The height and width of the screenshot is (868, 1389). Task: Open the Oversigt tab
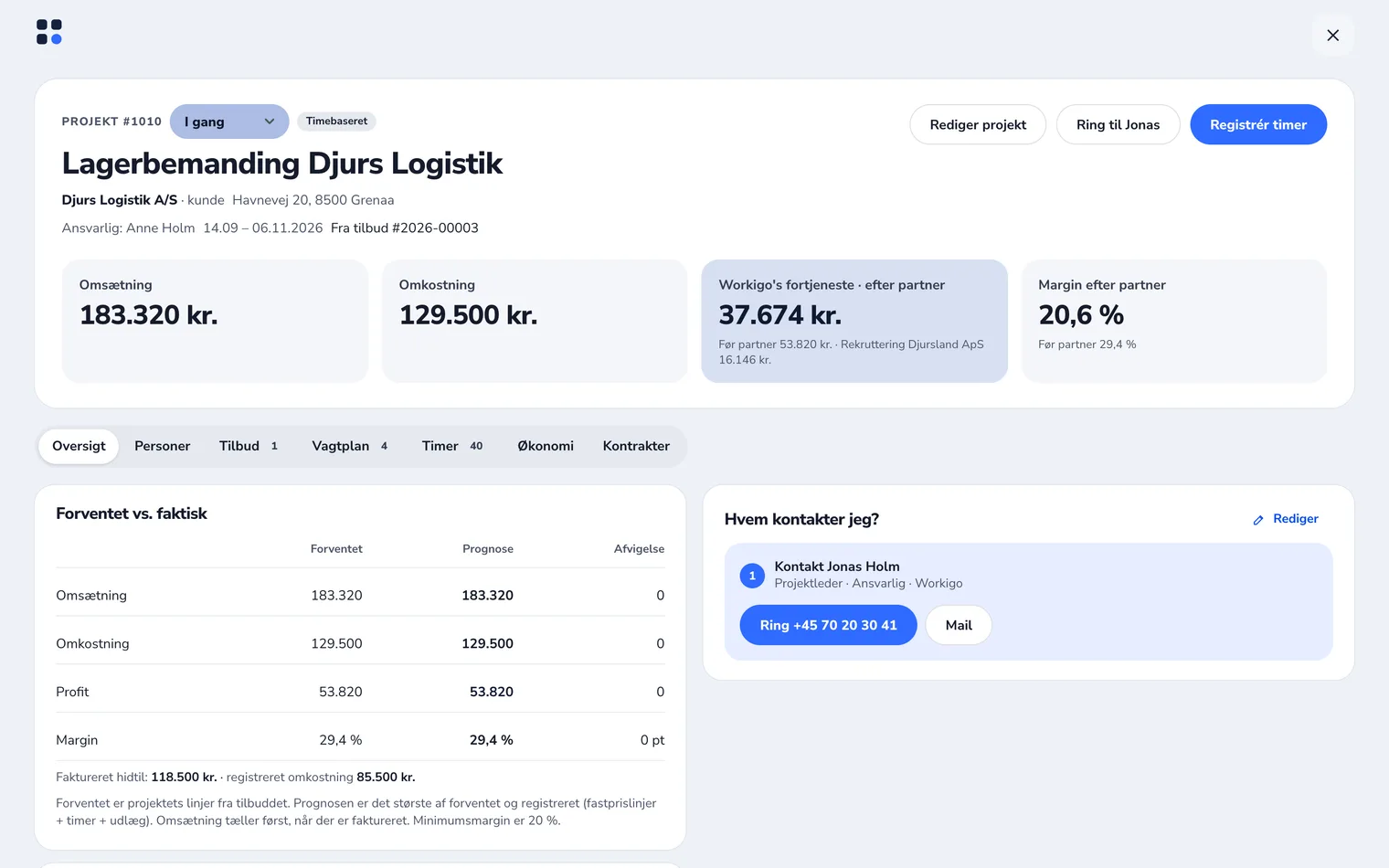[x=79, y=446]
